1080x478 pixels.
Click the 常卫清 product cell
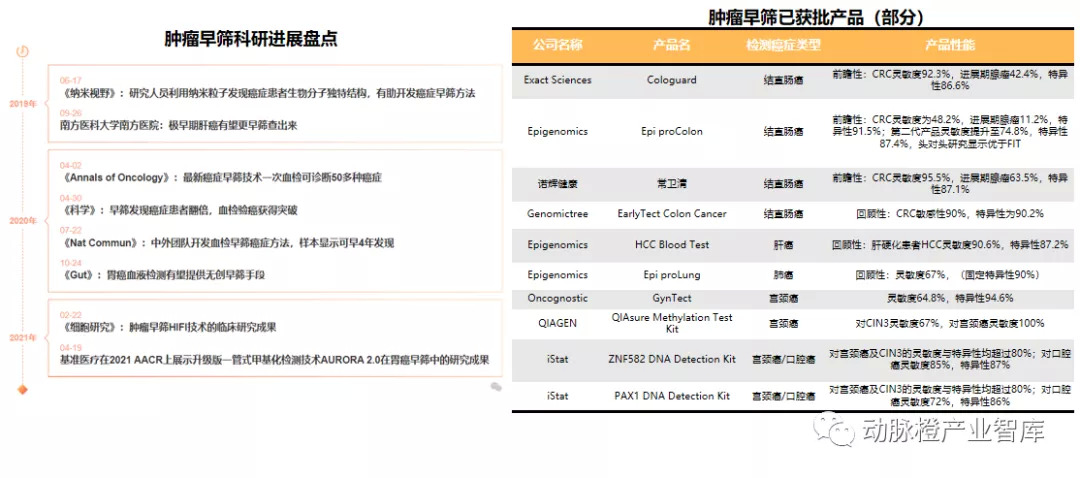coord(671,184)
